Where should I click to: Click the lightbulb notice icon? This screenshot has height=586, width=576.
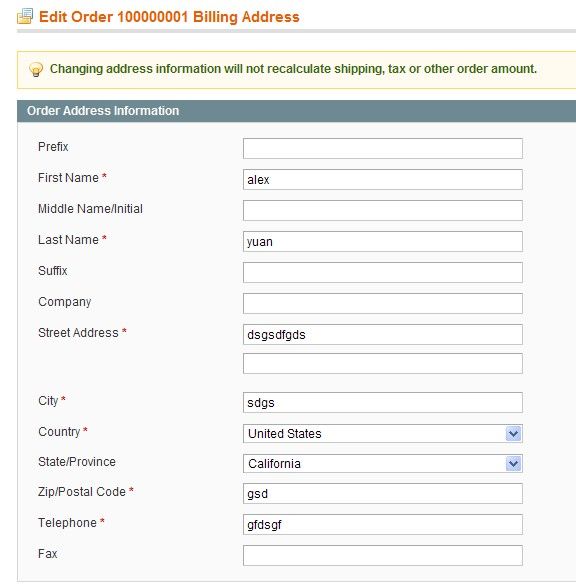point(36,70)
